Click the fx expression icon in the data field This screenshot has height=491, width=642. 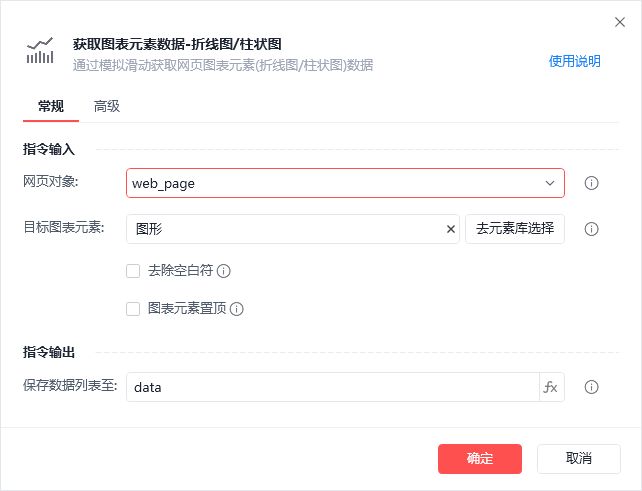pyautogui.click(x=550, y=387)
